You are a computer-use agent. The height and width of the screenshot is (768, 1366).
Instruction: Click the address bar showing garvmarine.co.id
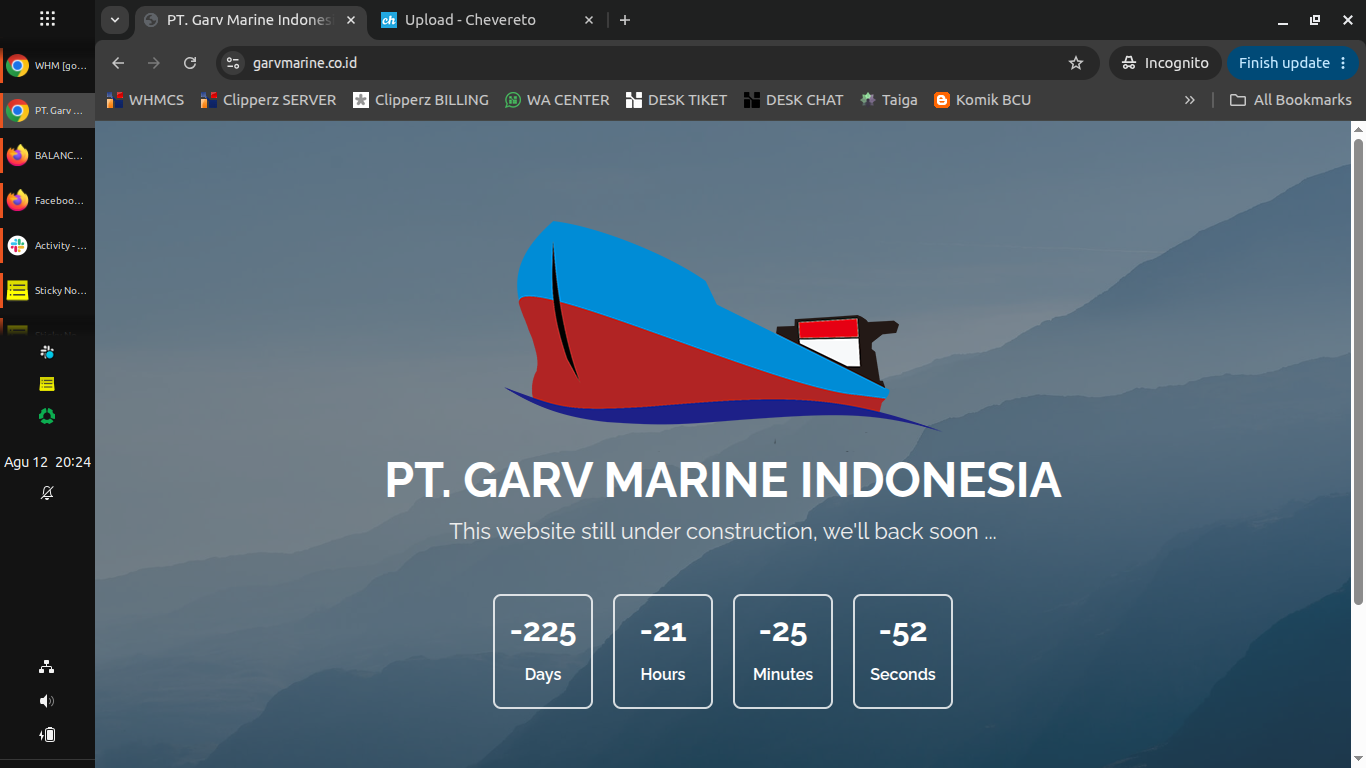click(x=656, y=63)
